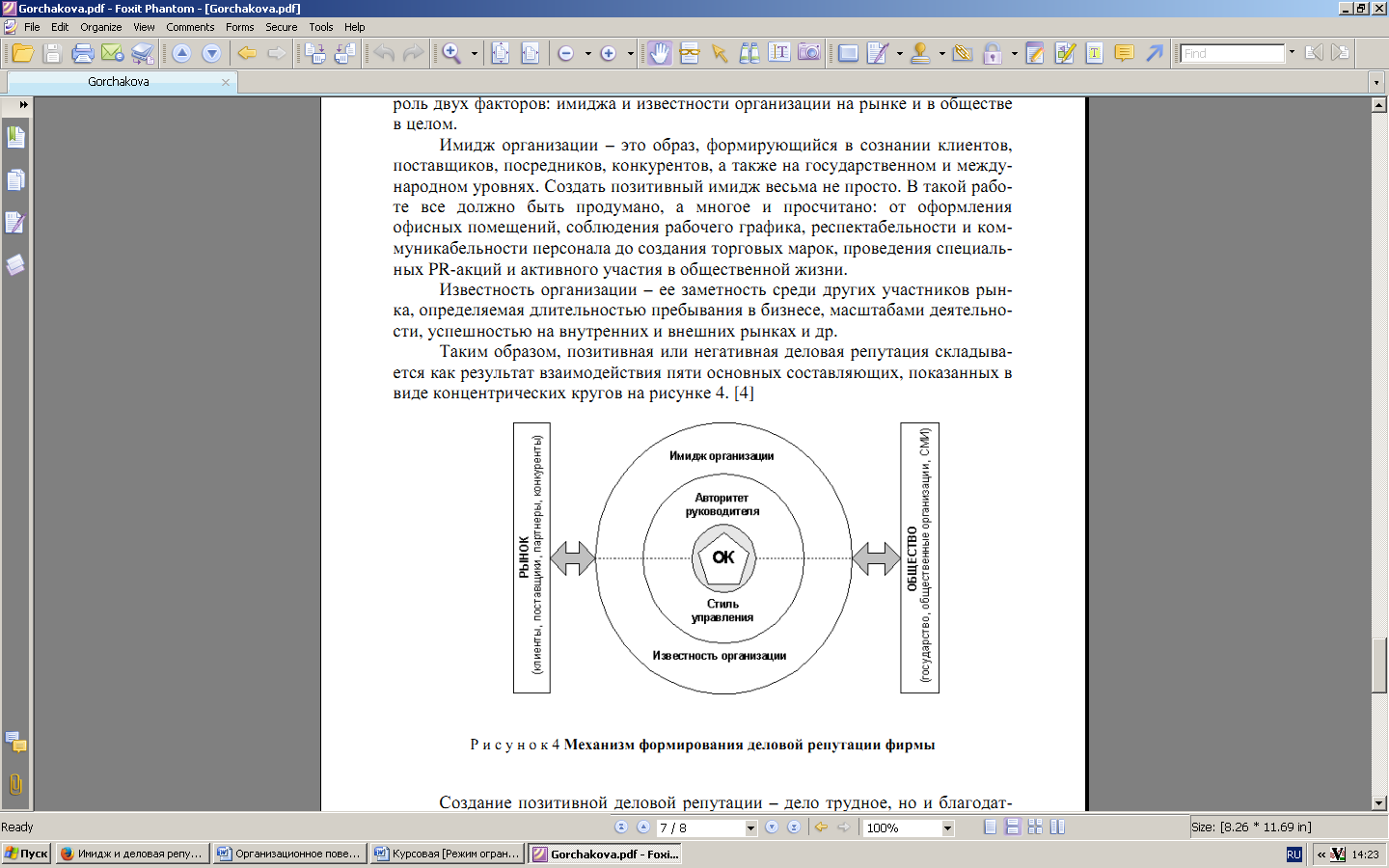
Task: Open the Zoom Out dropdown arrow
Action: [x=587, y=53]
